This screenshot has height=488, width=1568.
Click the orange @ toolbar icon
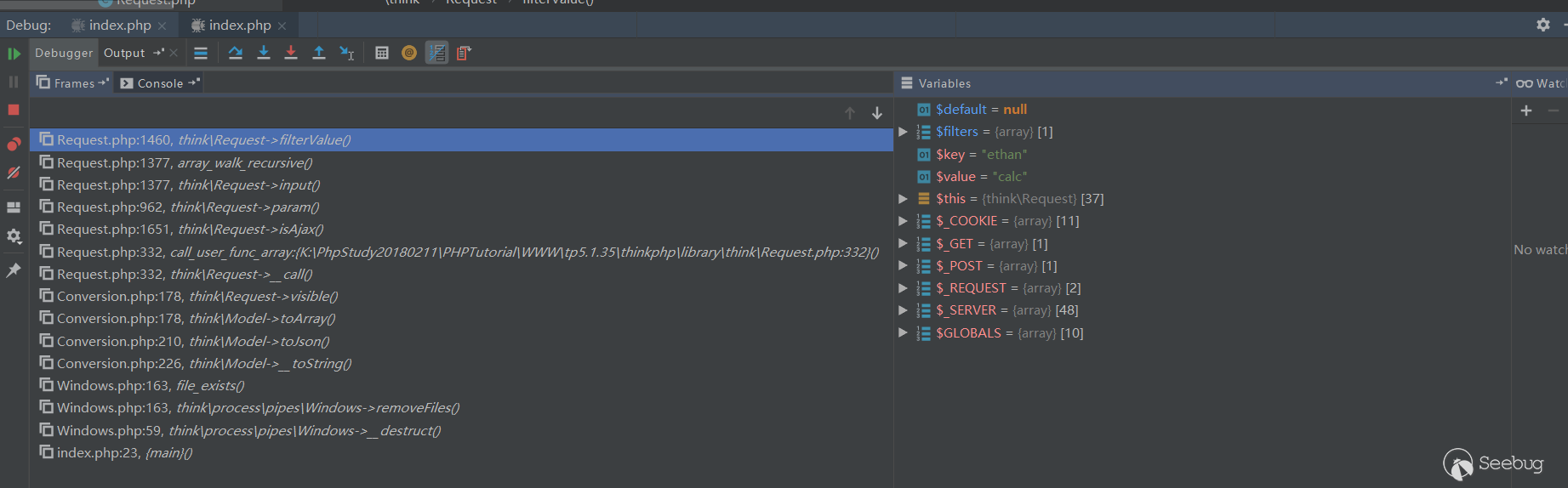409,53
